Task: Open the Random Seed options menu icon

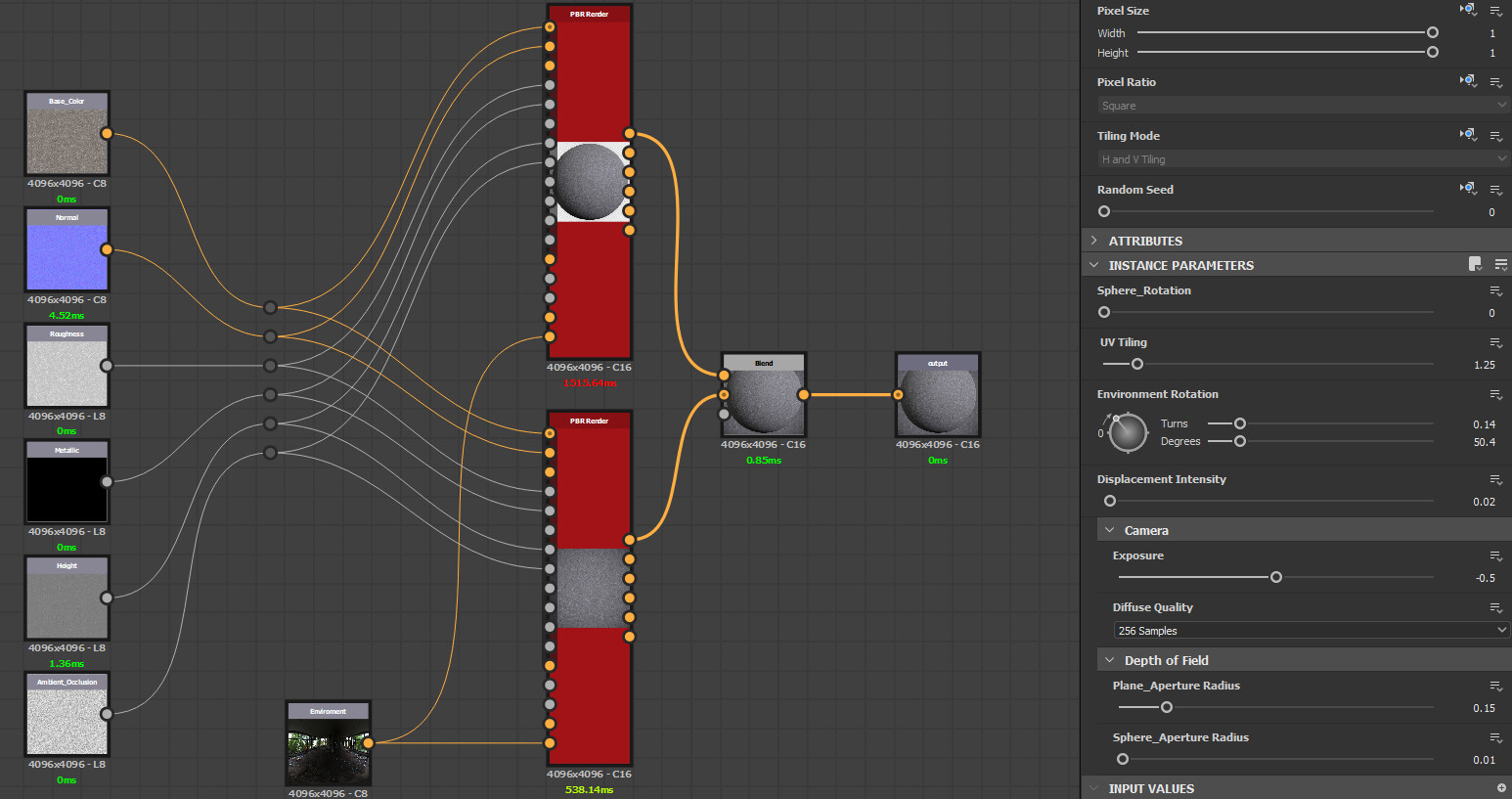Action: 1495,190
